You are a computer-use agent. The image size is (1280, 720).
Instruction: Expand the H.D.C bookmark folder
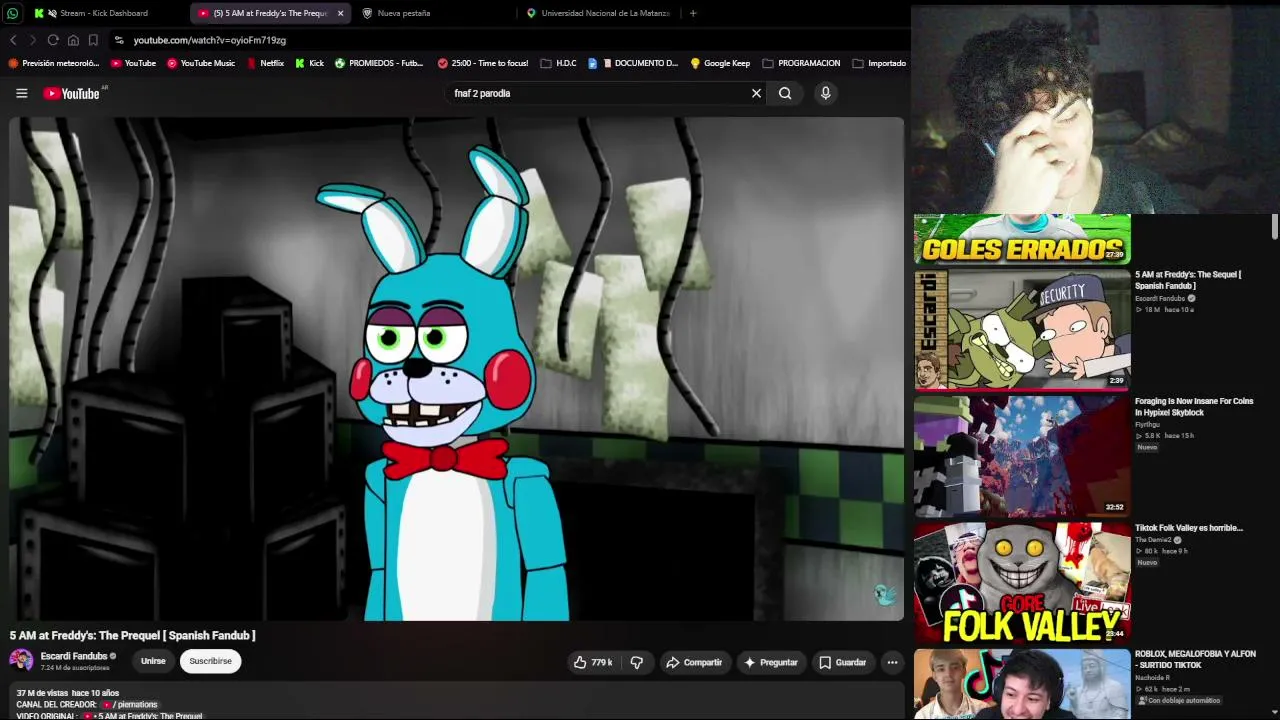[x=558, y=63]
